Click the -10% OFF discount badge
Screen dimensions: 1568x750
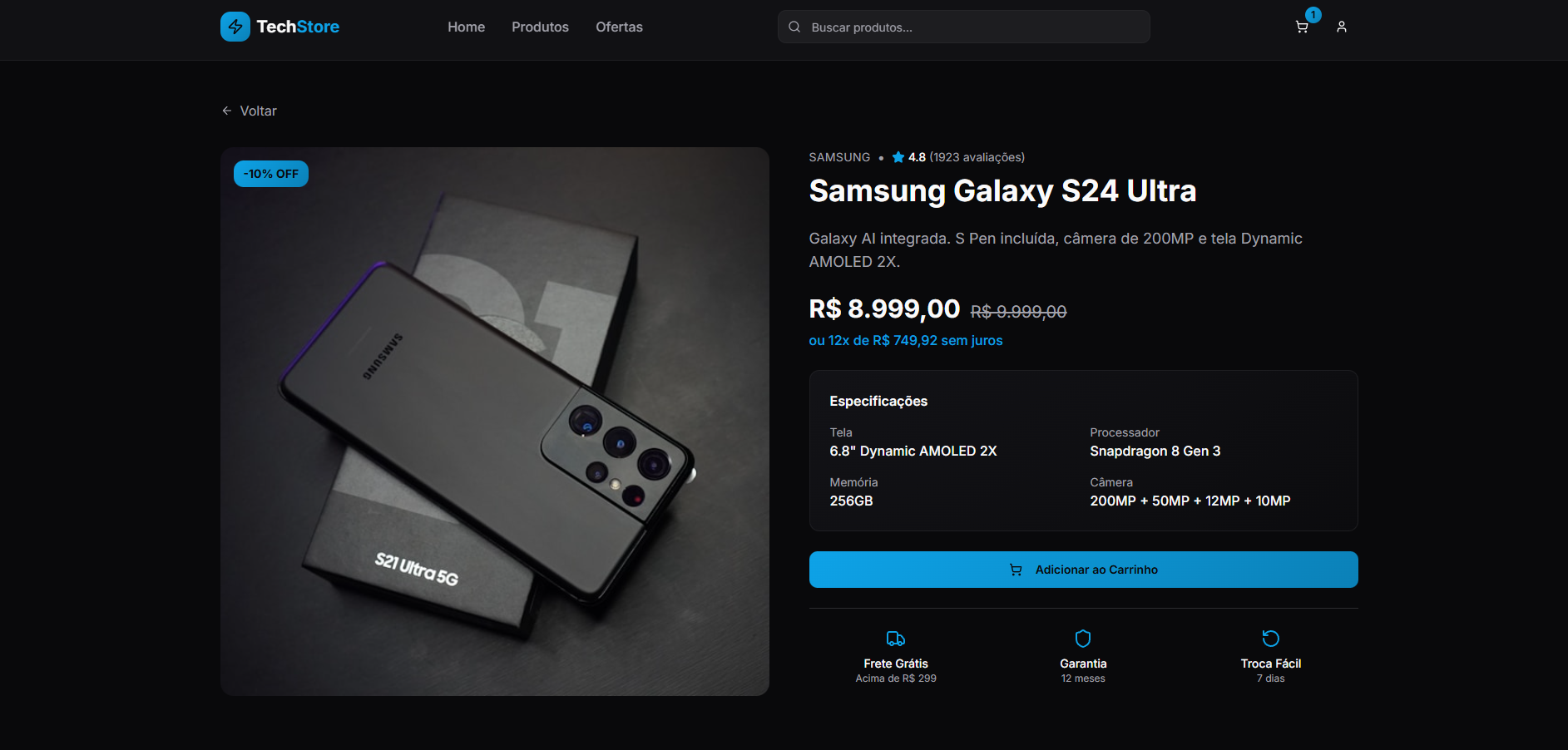click(x=271, y=174)
